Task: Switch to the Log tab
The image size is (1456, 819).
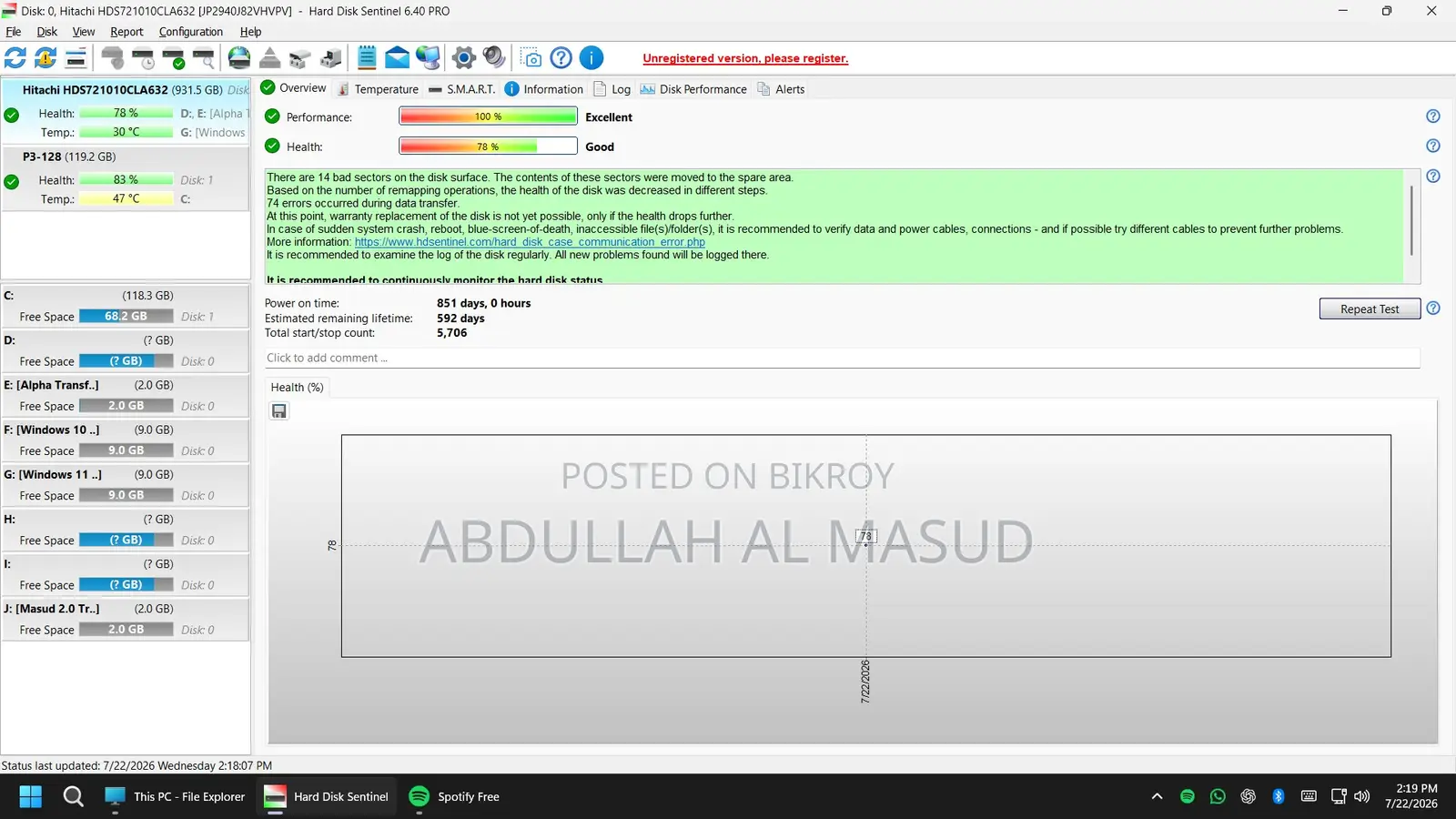Action: point(612,89)
